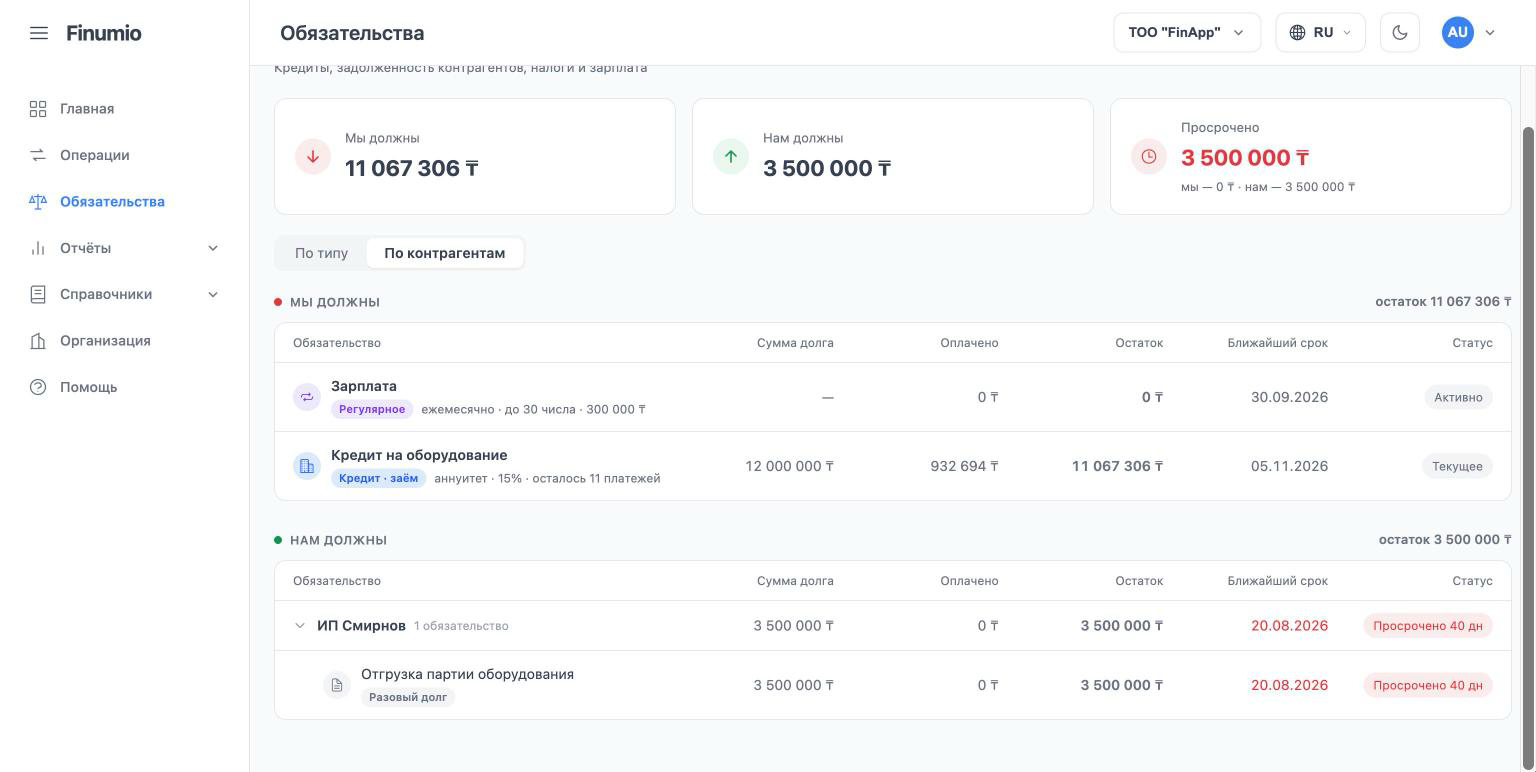Click the Операции arrows icon
Screen dimensions: 1536x772
(x=38, y=155)
